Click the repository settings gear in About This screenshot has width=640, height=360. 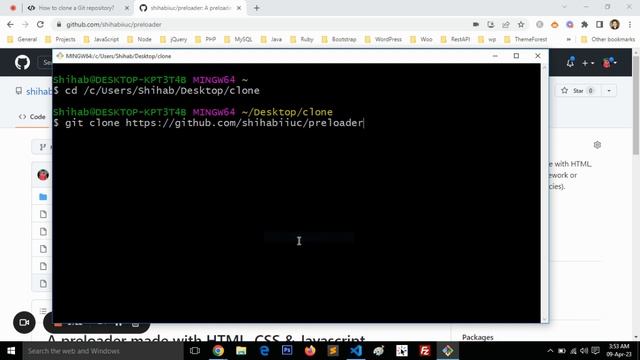(597, 145)
